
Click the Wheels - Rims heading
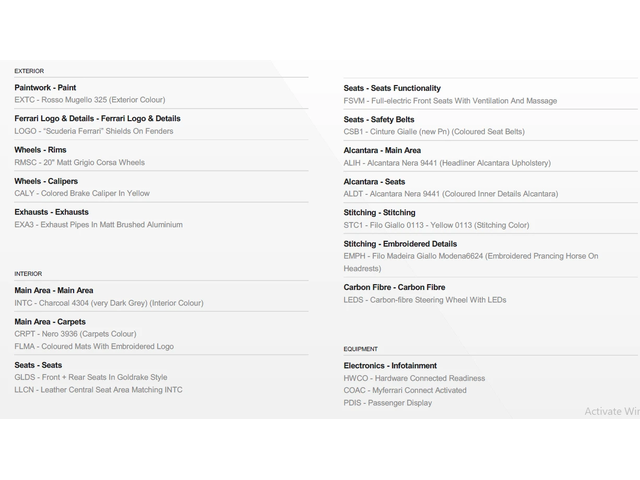41,150
